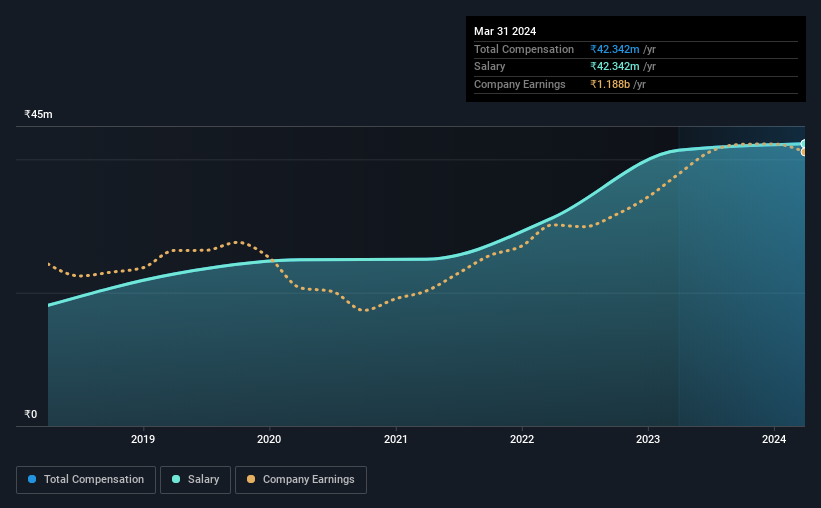This screenshot has height=508, width=821.
Task: Click the teal Salary legend dot
Action: [x=176, y=479]
